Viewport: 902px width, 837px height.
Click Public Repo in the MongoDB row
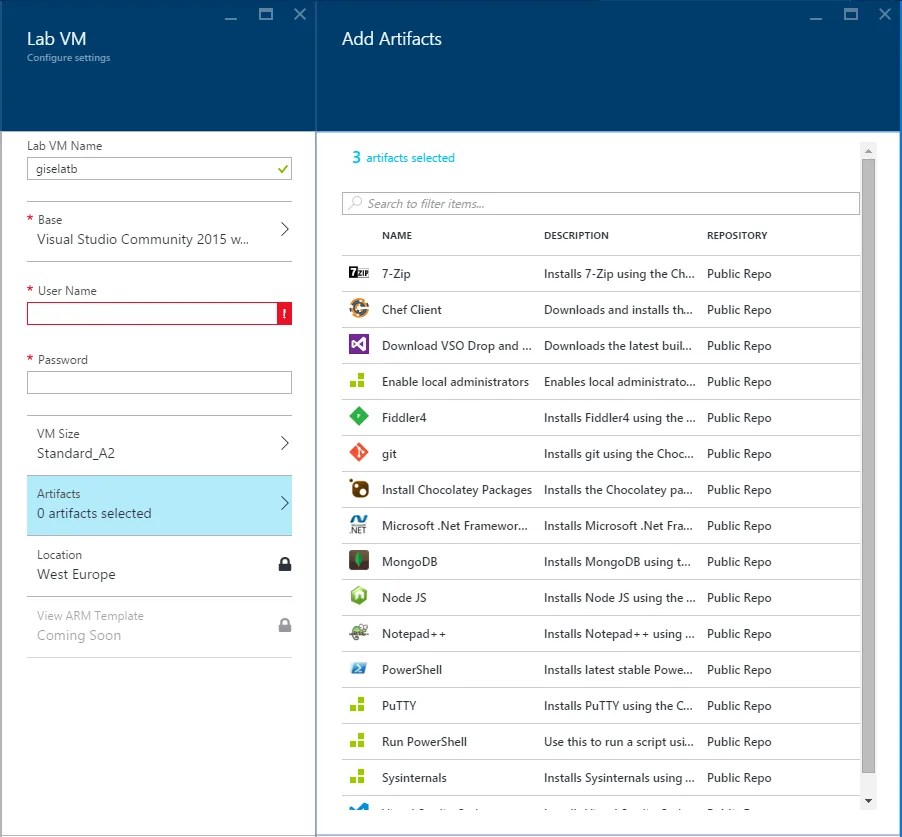pyautogui.click(x=739, y=561)
